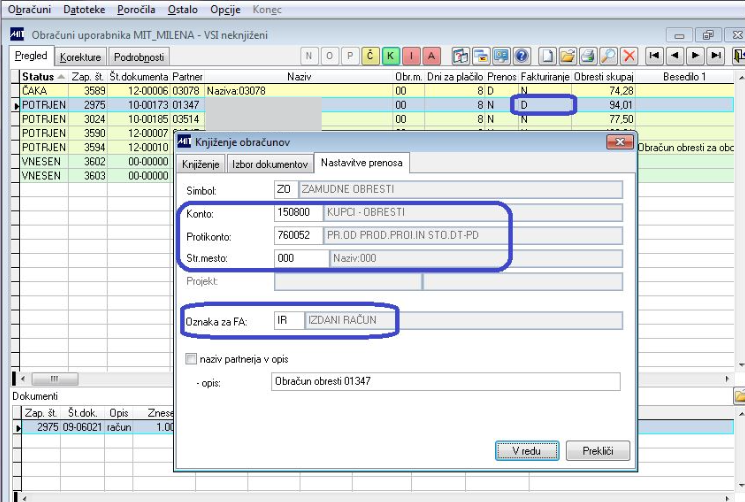This screenshot has width=745, height=502.
Task: Switch to the Podrobnosti tab
Action: pyautogui.click(x=139, y=57)
